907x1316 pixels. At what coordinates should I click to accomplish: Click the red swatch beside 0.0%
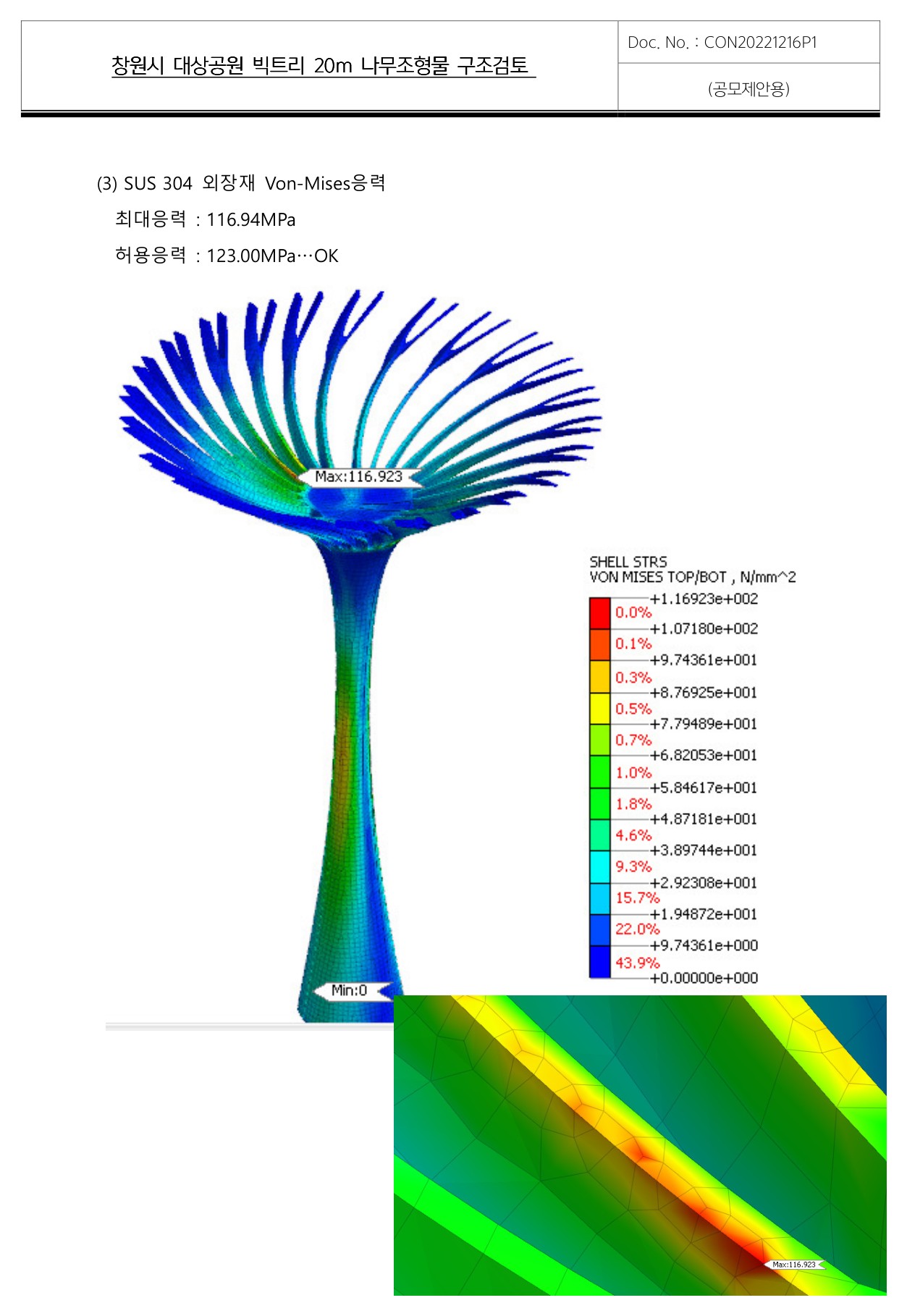click(x=600, y=613)
